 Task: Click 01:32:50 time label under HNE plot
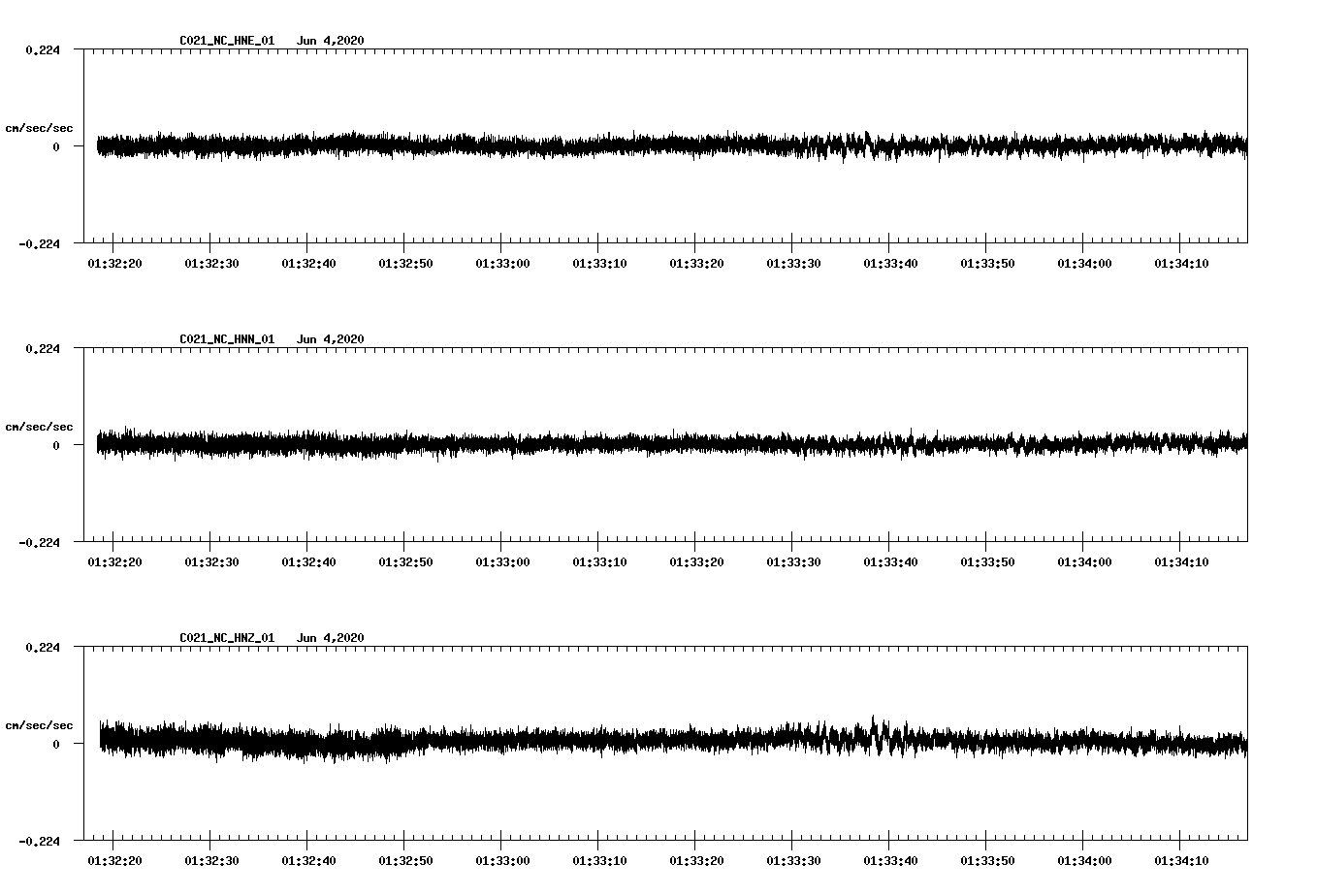click(x=405, y=264)
